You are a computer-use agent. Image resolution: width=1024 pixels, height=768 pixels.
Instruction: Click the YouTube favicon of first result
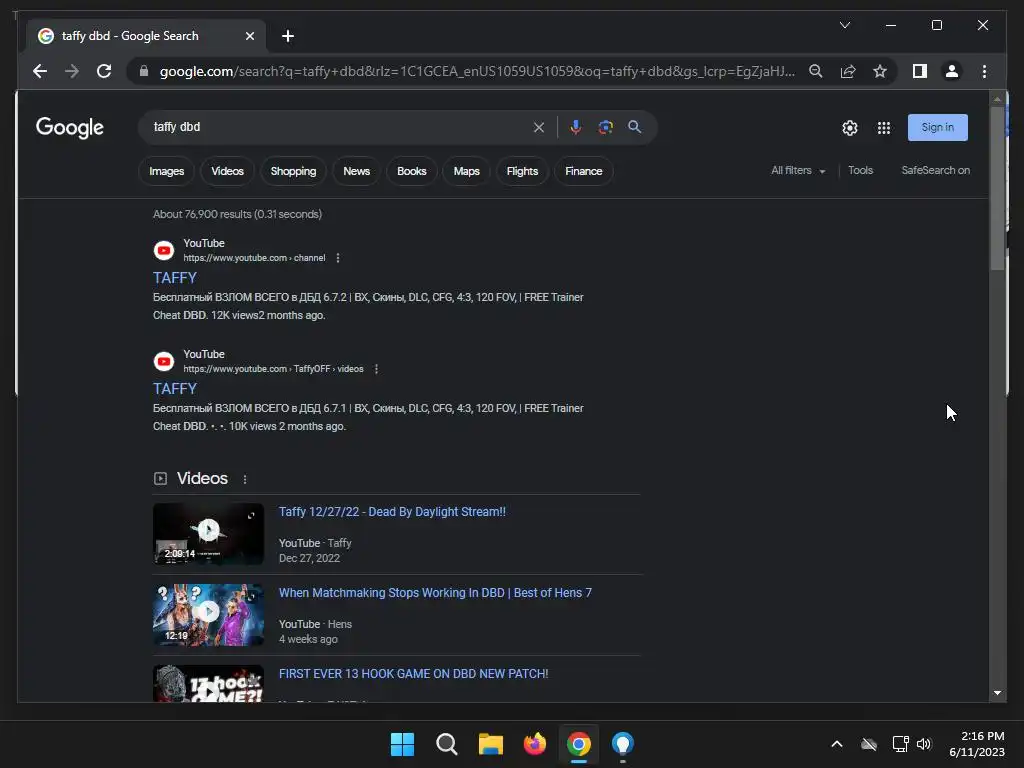pos(164,250)
